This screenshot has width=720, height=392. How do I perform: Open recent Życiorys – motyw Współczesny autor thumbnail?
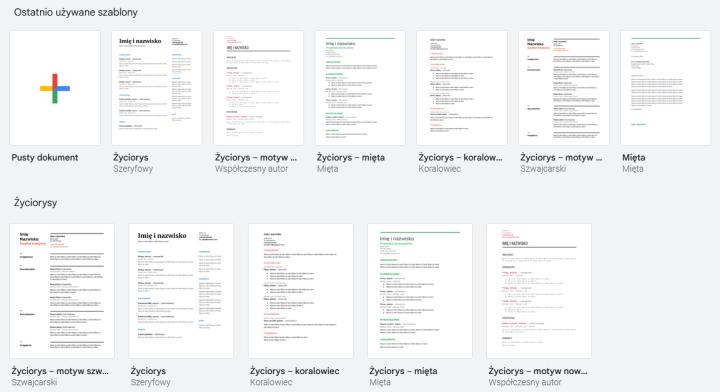259,88
